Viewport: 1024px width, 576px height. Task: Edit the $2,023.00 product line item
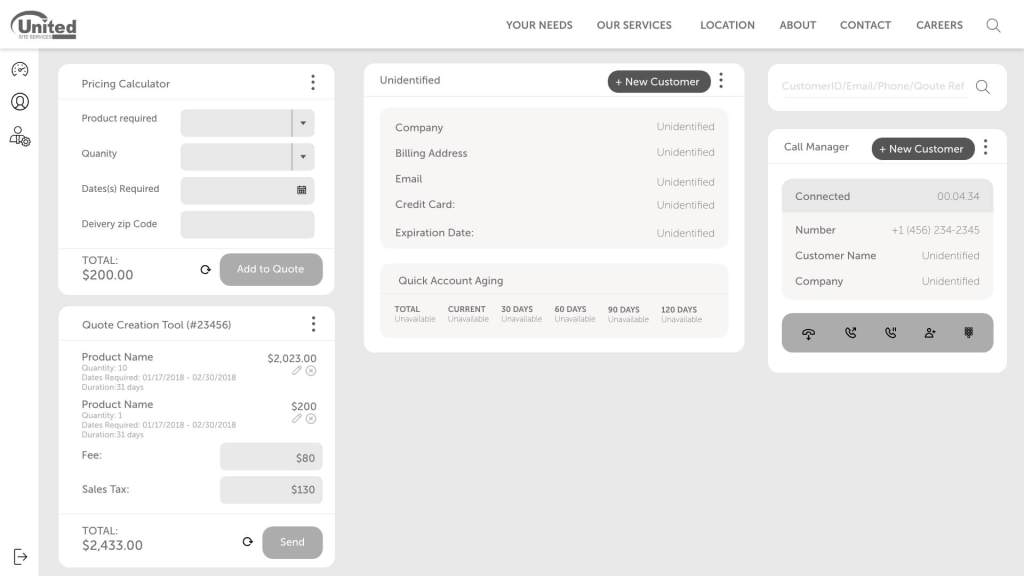297,371
